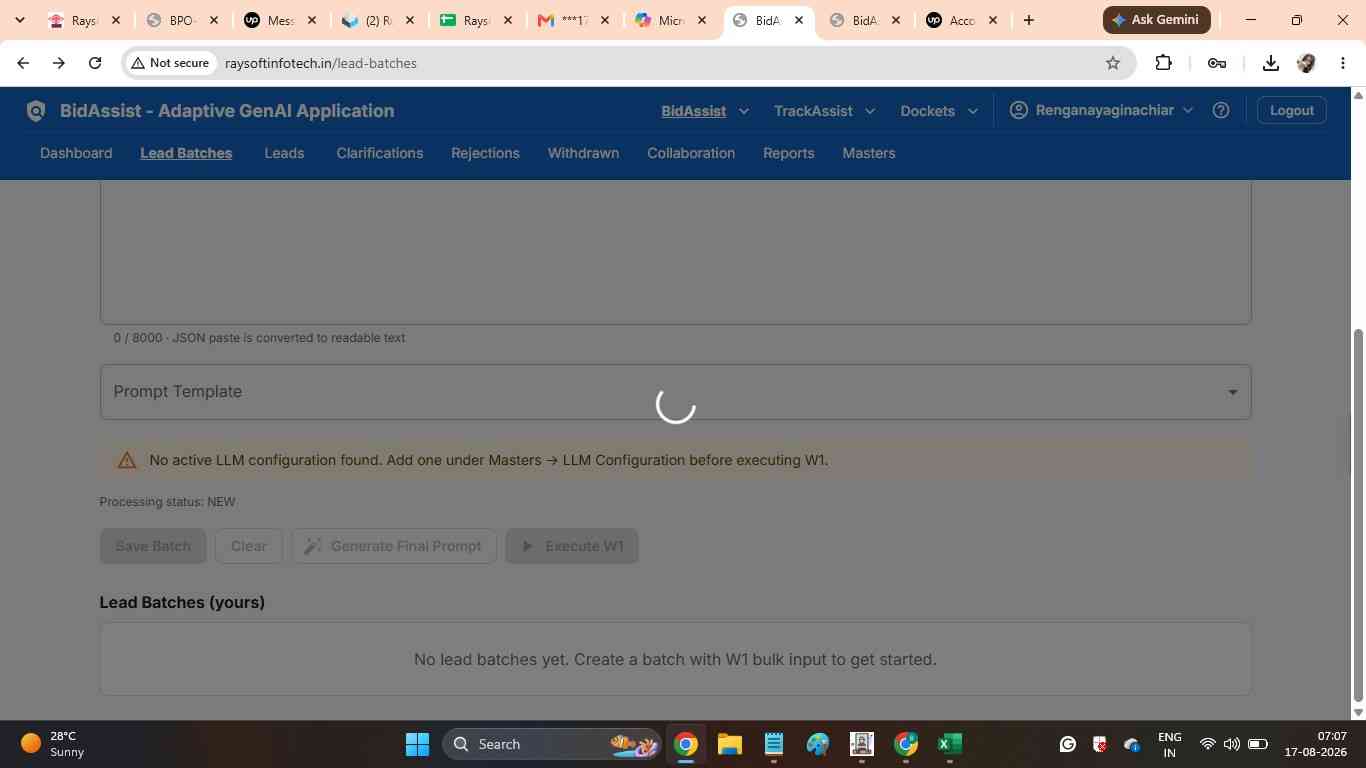Switch to the Clarifications tab
1366x768 pixels.
380,153
